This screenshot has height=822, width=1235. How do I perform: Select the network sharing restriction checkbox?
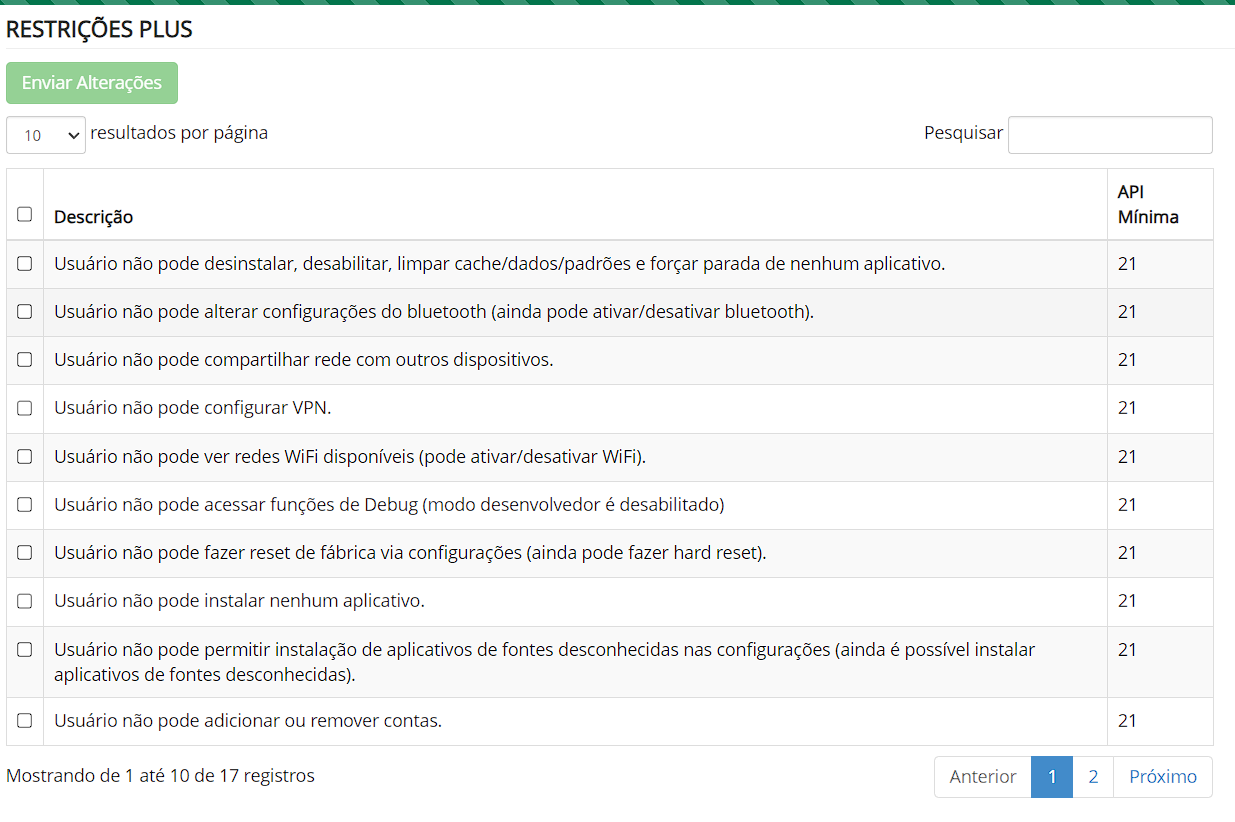[x=25, y=360]
